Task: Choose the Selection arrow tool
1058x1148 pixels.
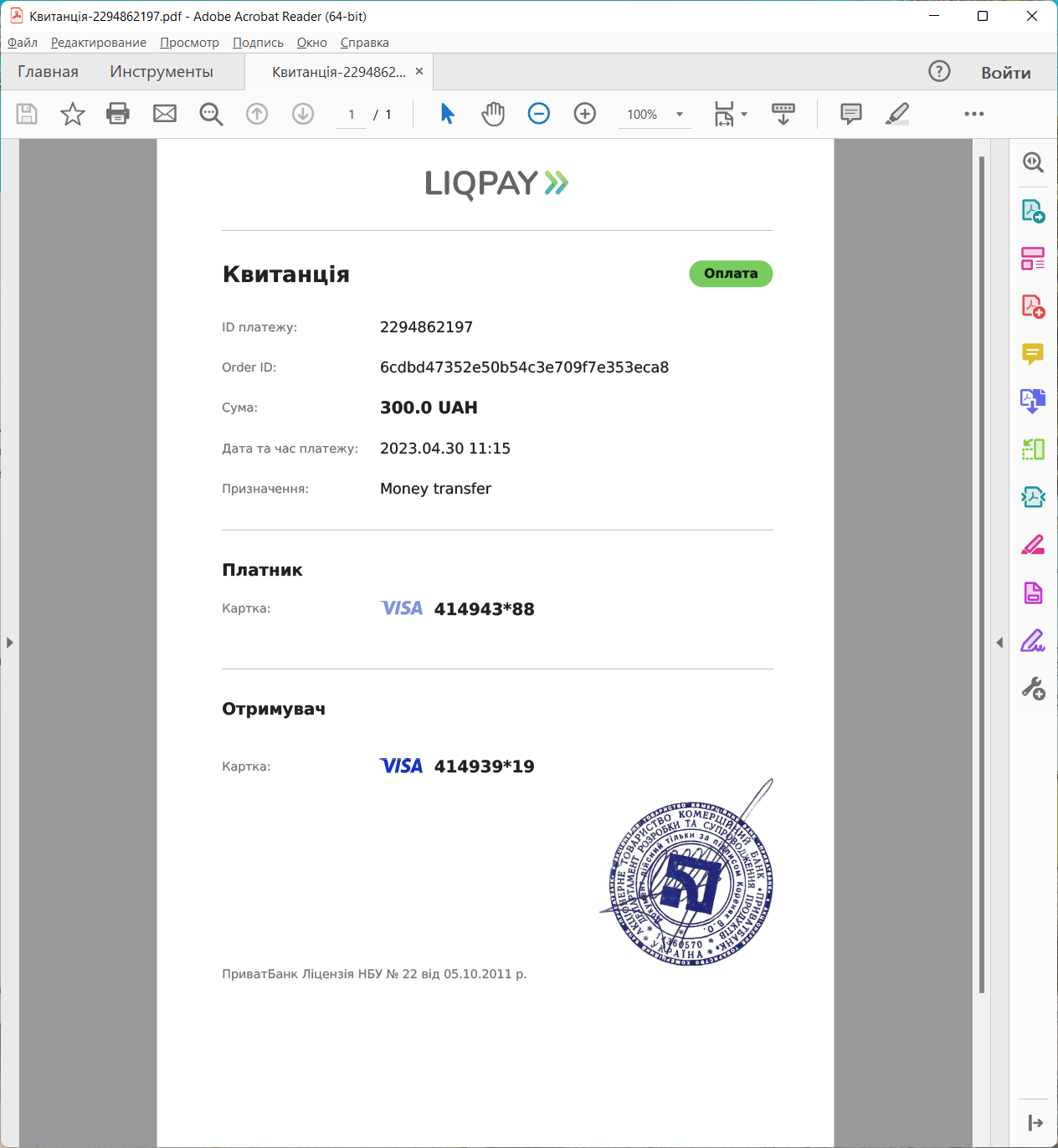Action: [448, 114]
